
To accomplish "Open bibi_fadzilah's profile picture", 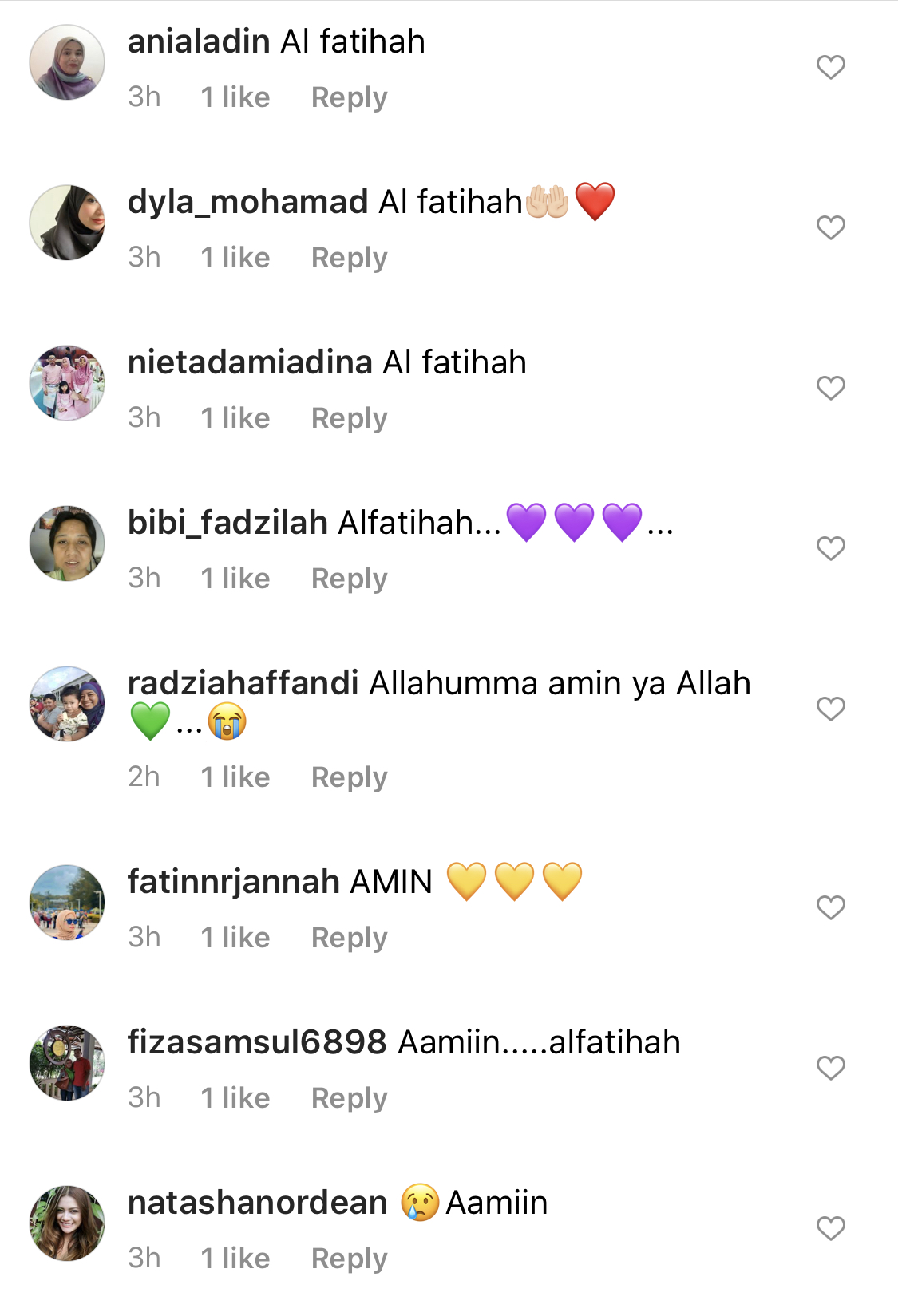I will [x=67, y=543].
